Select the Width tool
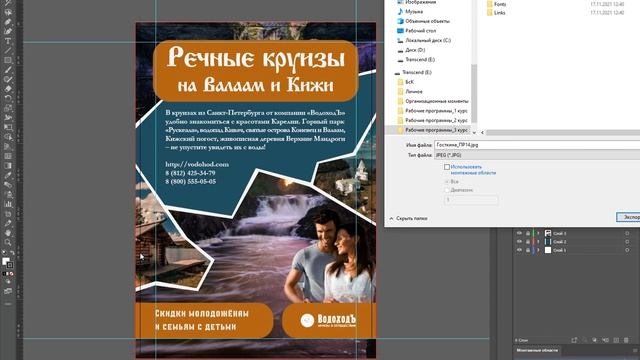The image size is (640, 360). point(8,118)
